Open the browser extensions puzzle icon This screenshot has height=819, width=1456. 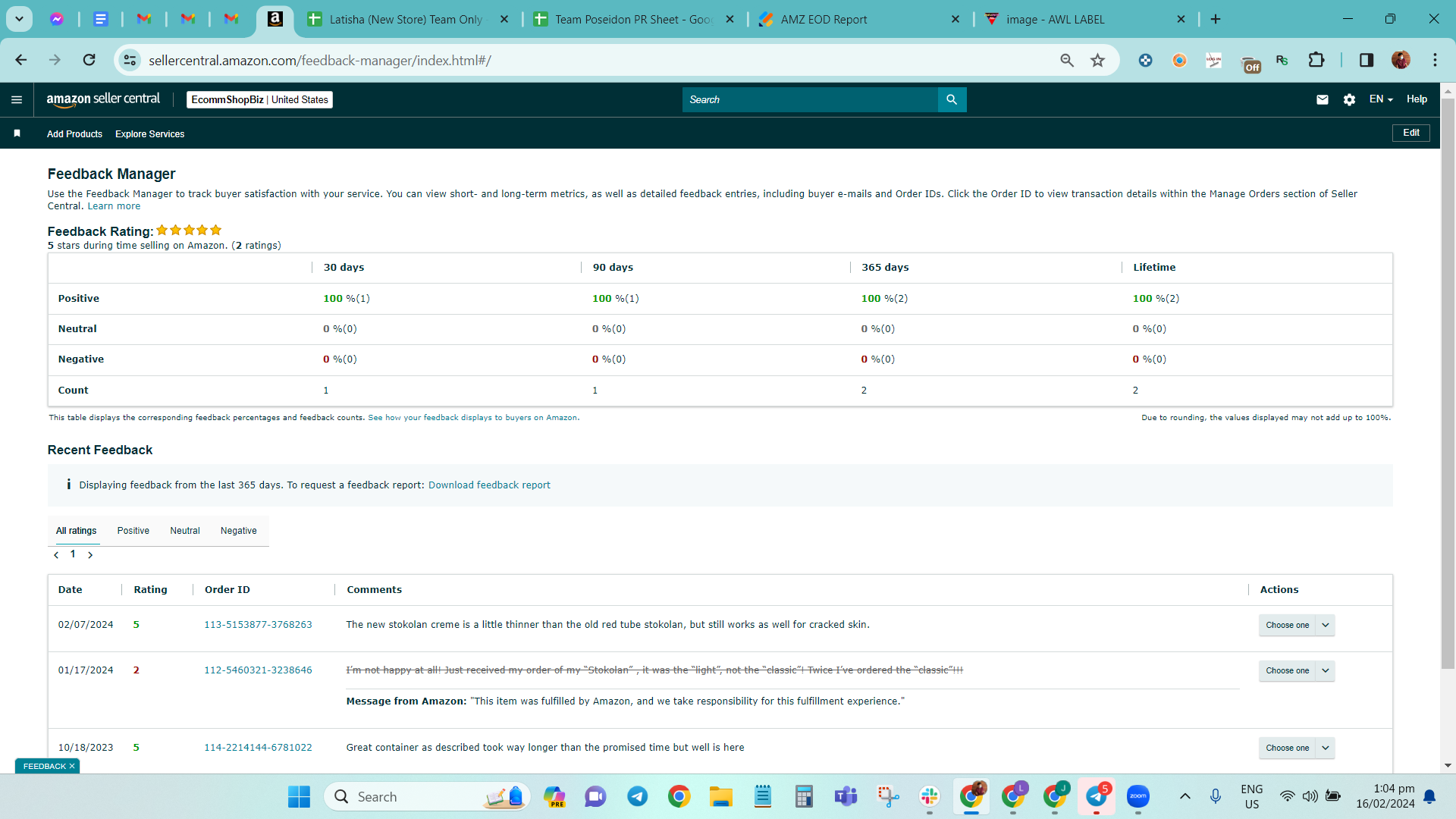[1316, 60]
